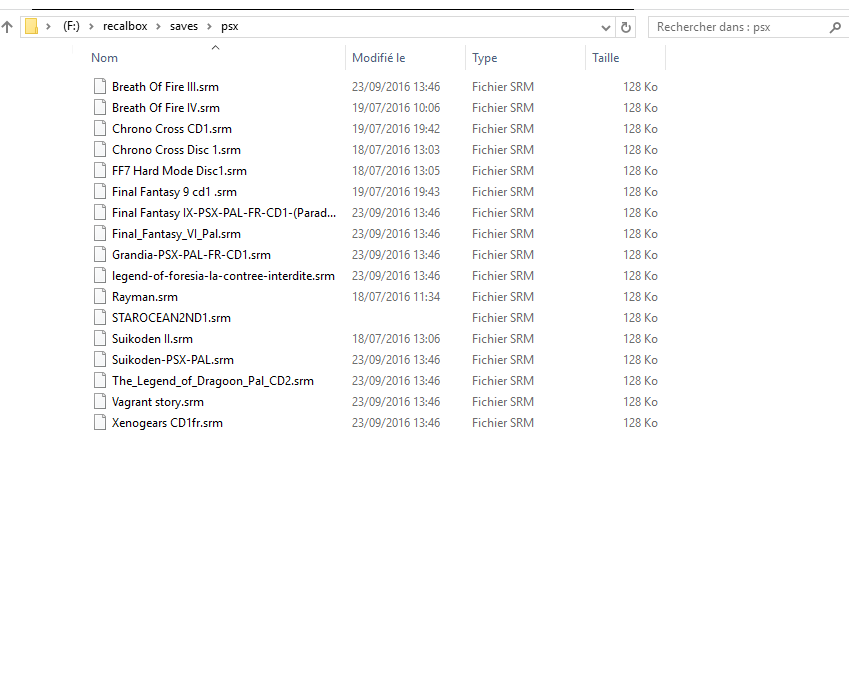Click 128 Ko size of Xenogears CD1fr.srm
Image resolution: width=849 pixels, height=678 pixels.
pos(640,423)
